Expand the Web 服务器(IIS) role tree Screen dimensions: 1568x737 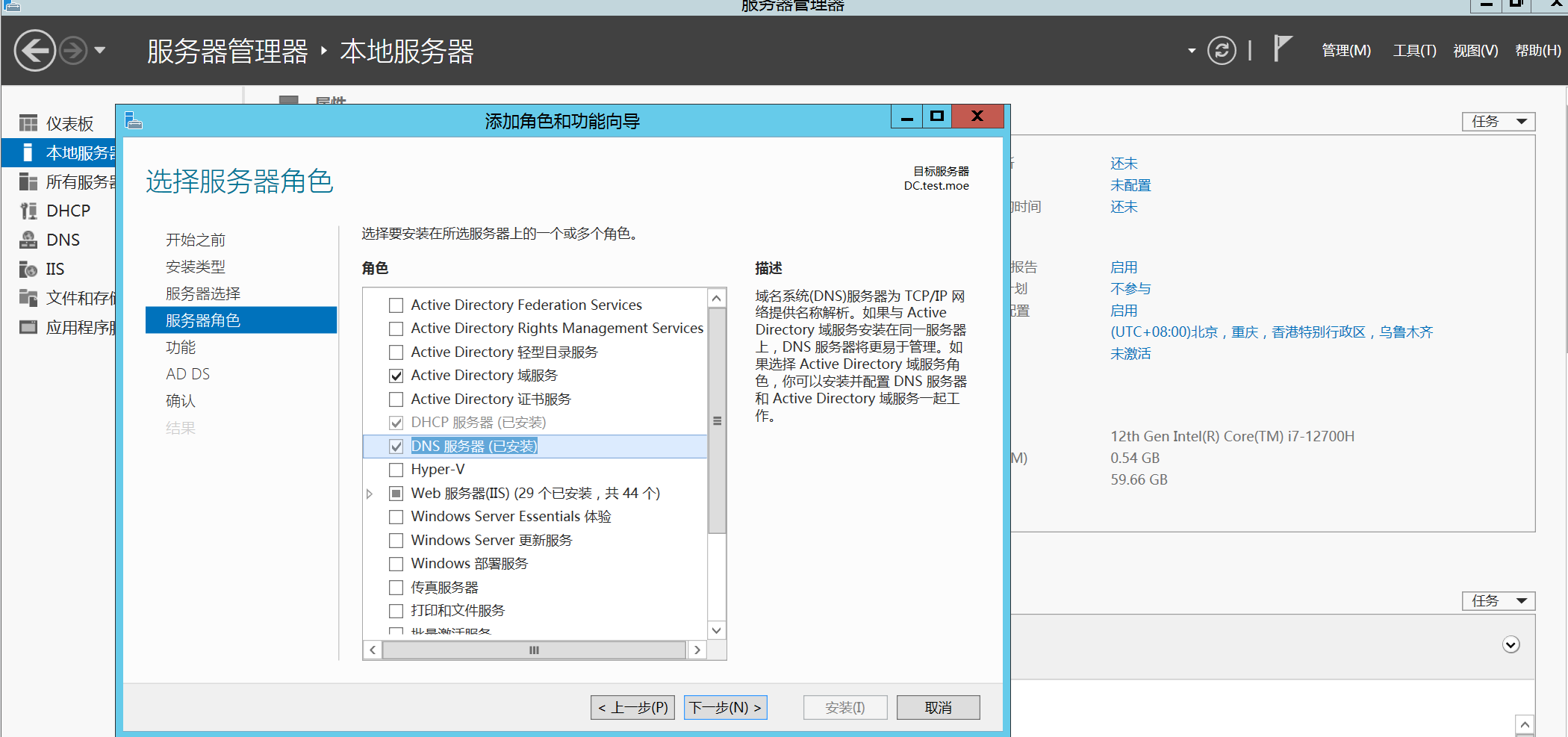point(370,494)
